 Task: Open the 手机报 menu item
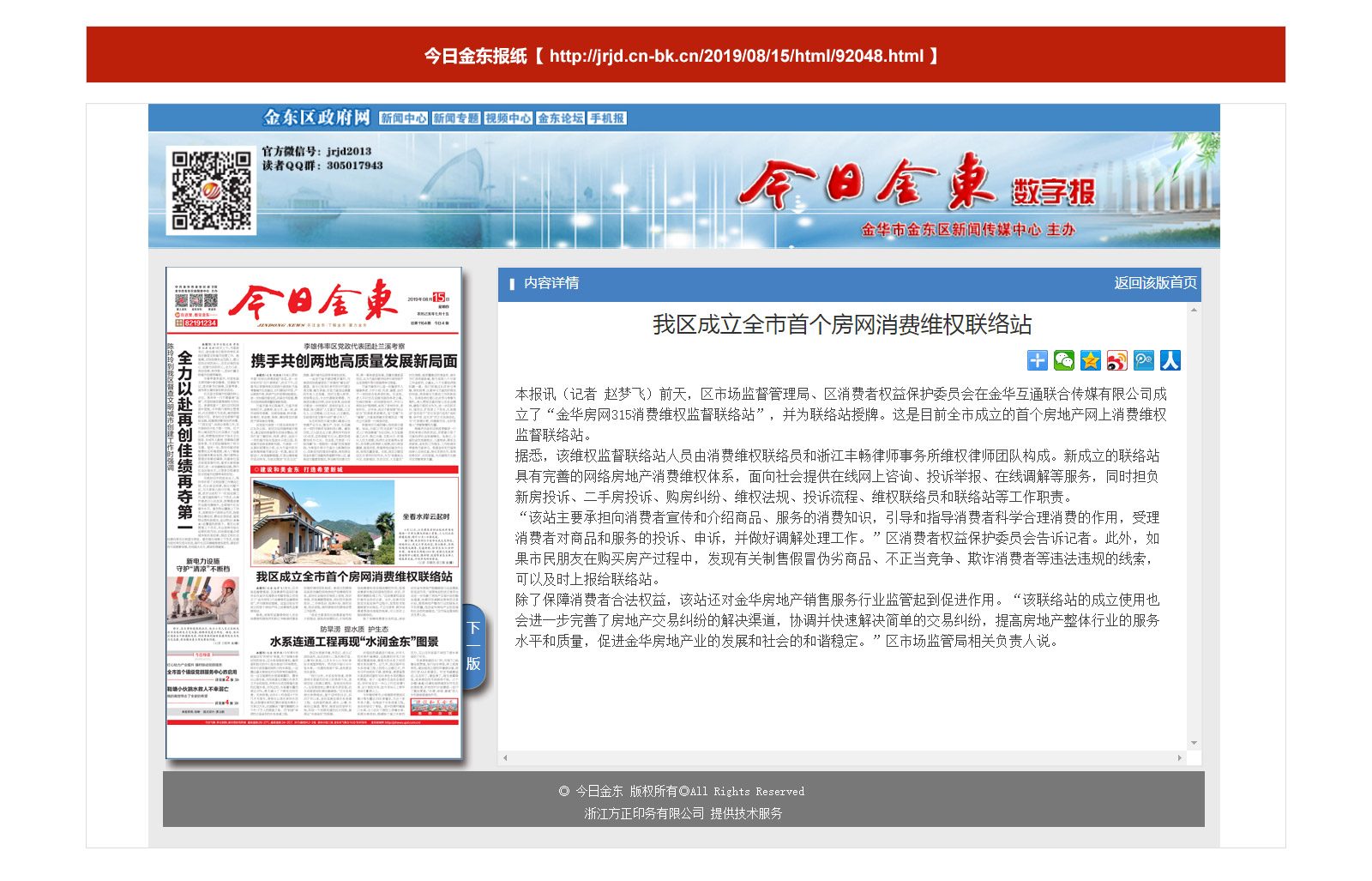point(607,118)
